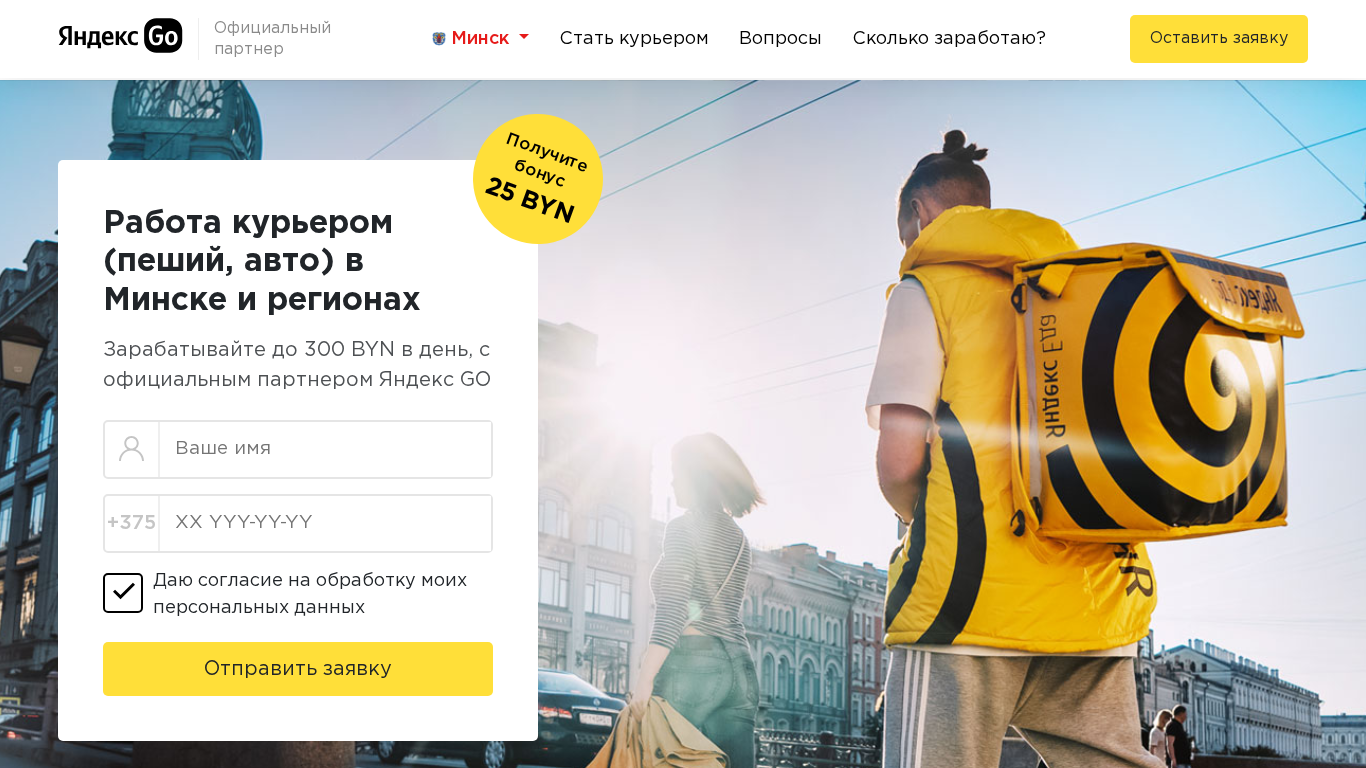Expand the city list using the red arrow

[523, 38]
